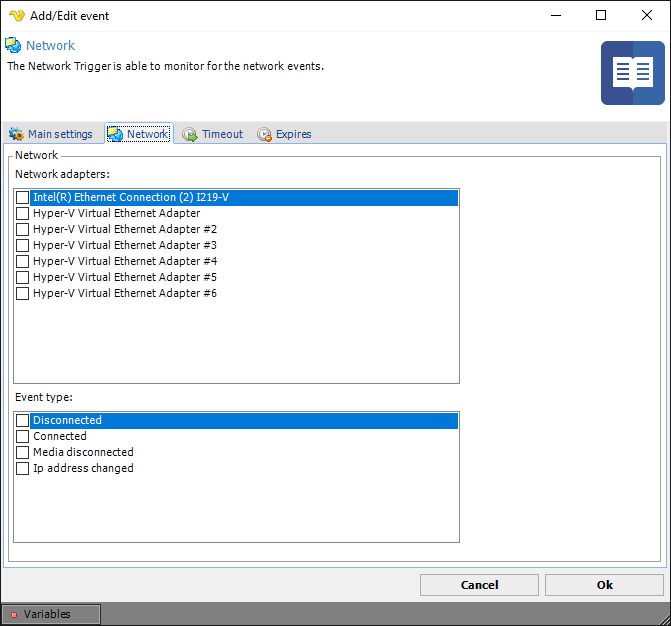Image resolution: width=671 pixels, height=626 pixels.
Task: Enable the Ip address changed checkbox
Action: [x=23, y=468]
